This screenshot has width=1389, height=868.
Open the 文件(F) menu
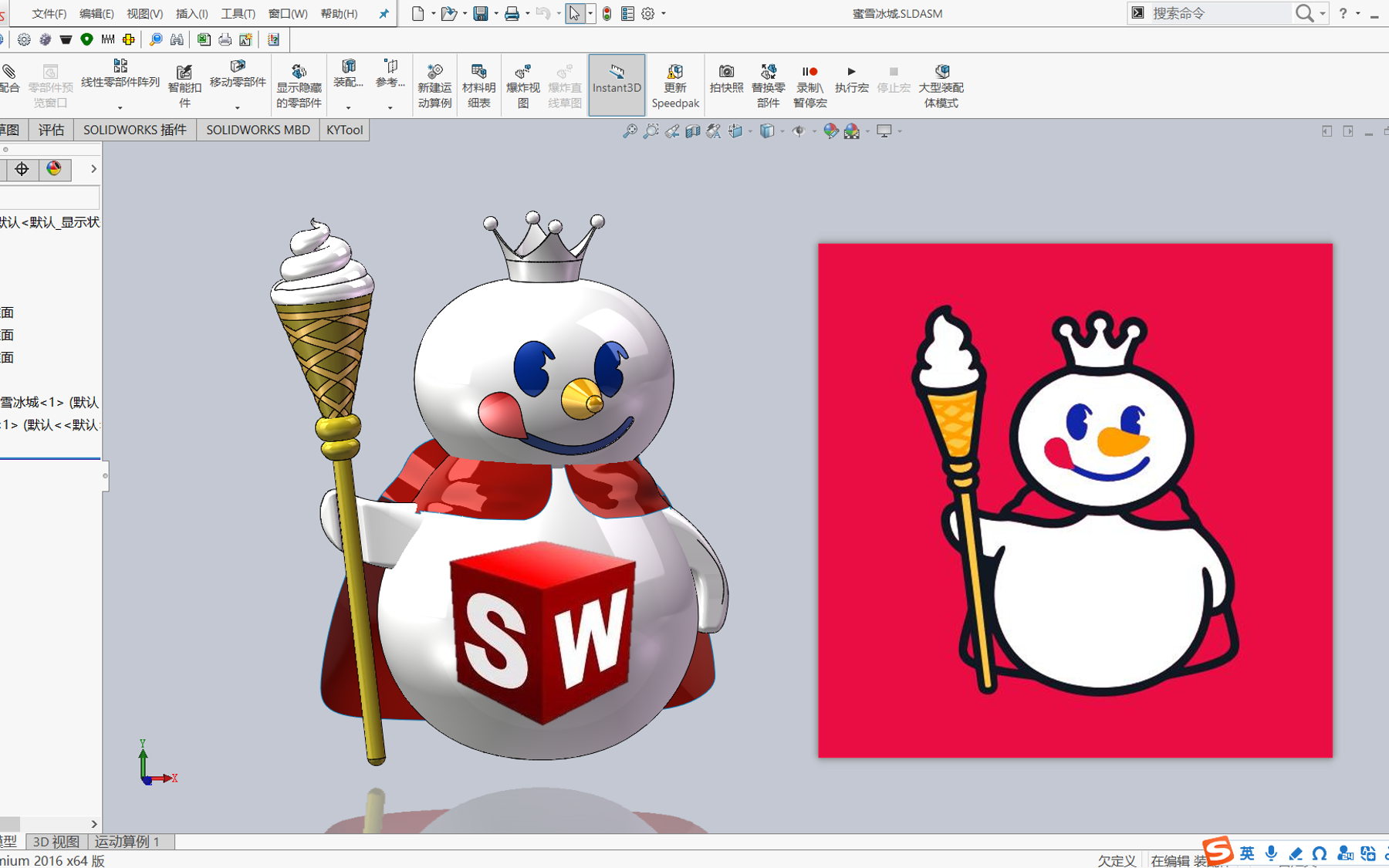click(x=49, y=14)
